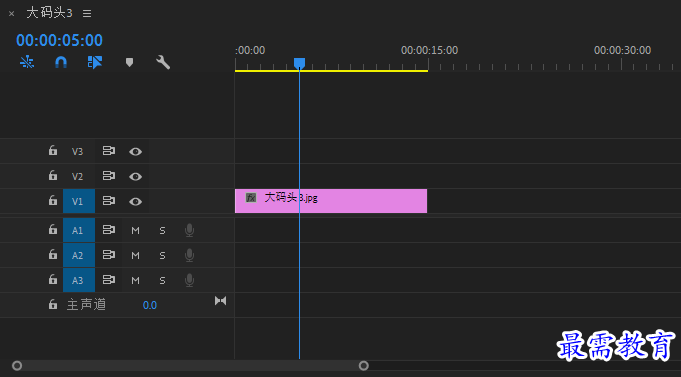Toggle insert sequences as nests icon
This screenshot has width=681, height=377.
[x=27, y=63]
